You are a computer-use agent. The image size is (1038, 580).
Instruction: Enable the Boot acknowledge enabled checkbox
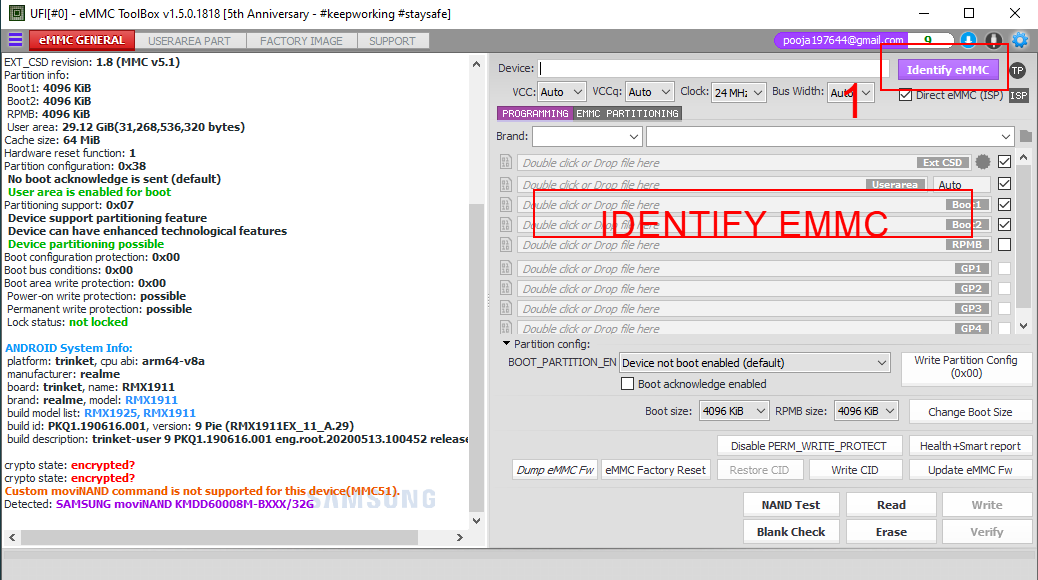point(628,384)
